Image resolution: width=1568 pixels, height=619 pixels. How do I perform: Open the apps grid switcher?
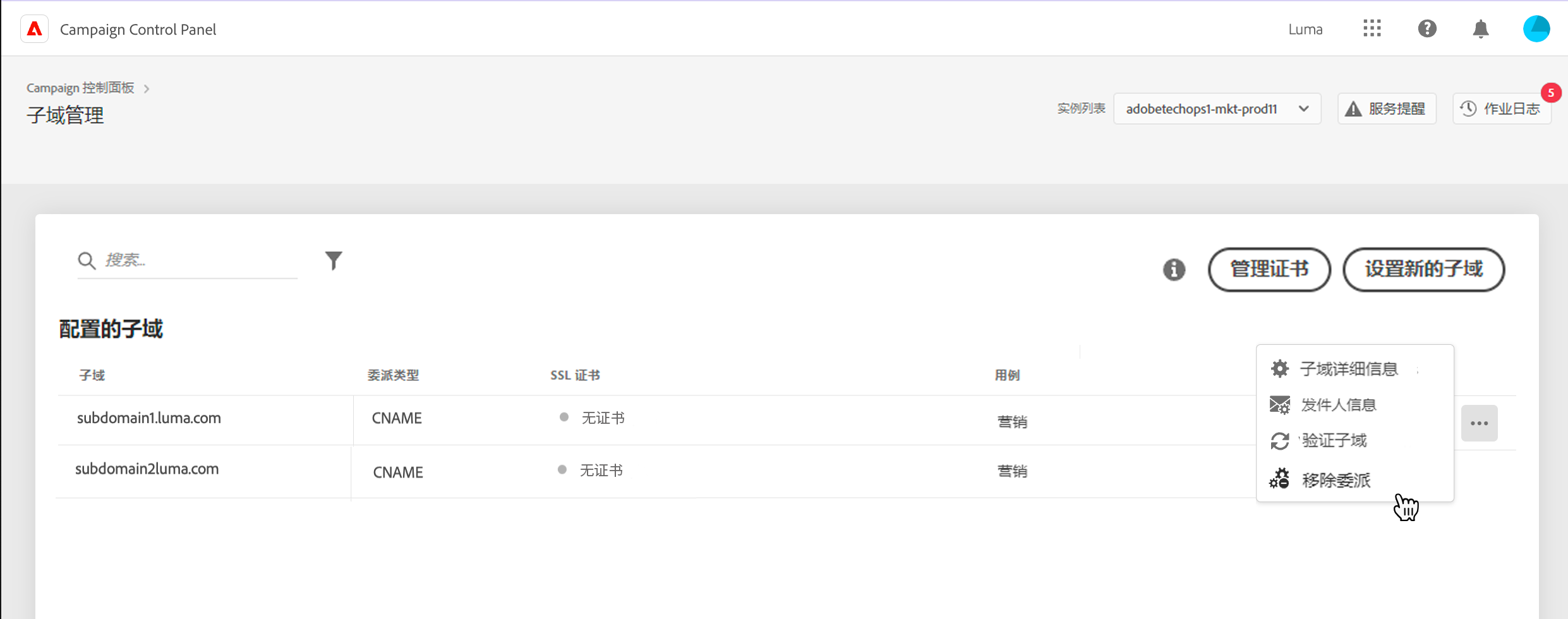click(x=1372, y=28)
